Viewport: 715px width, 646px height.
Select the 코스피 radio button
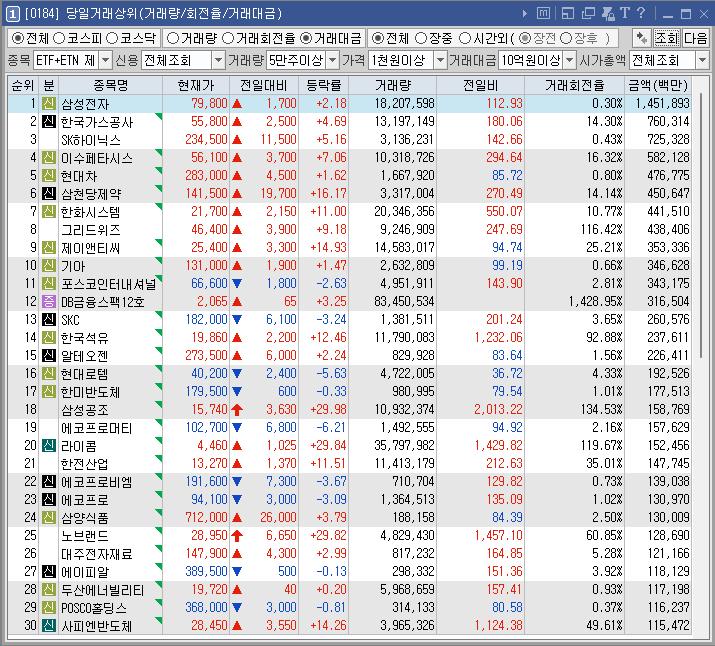(x=59, y=38)
